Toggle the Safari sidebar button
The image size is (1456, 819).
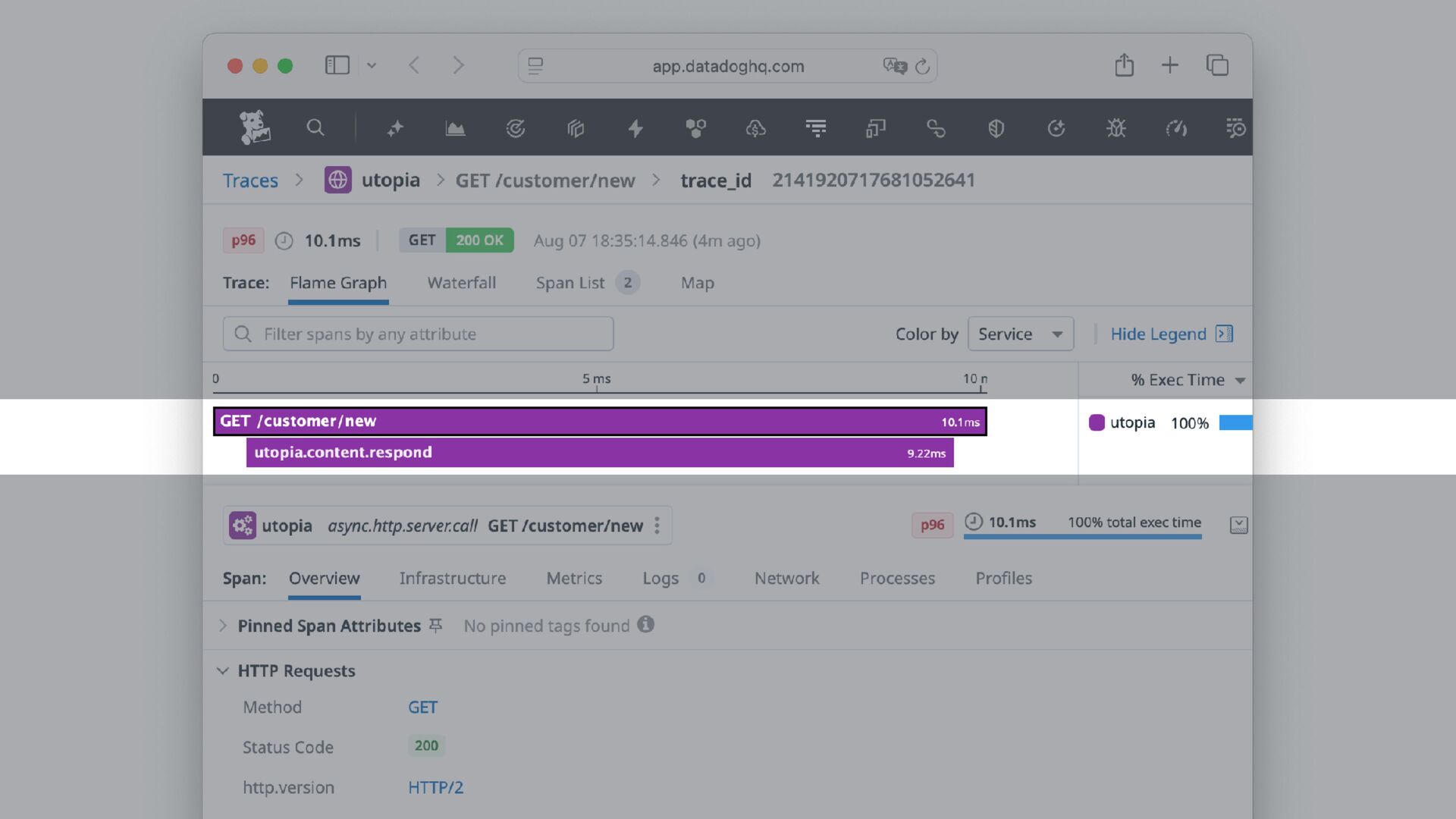click(x=337, y=65)
